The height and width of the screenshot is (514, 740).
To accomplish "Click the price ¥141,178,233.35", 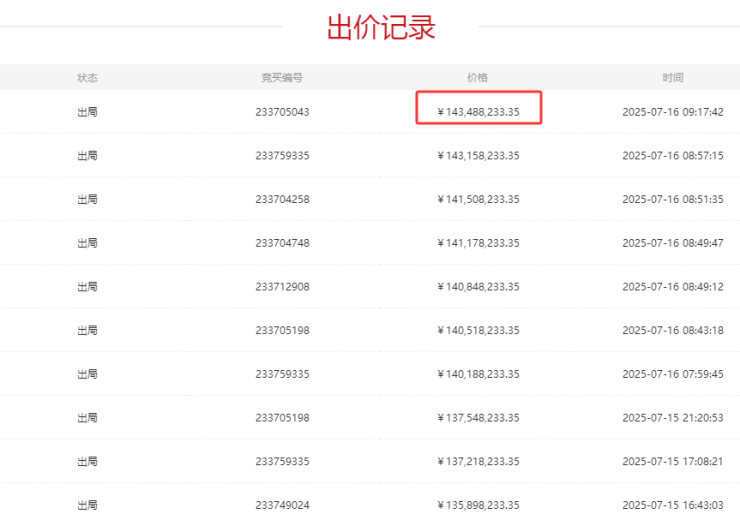I will click(479, 243).
